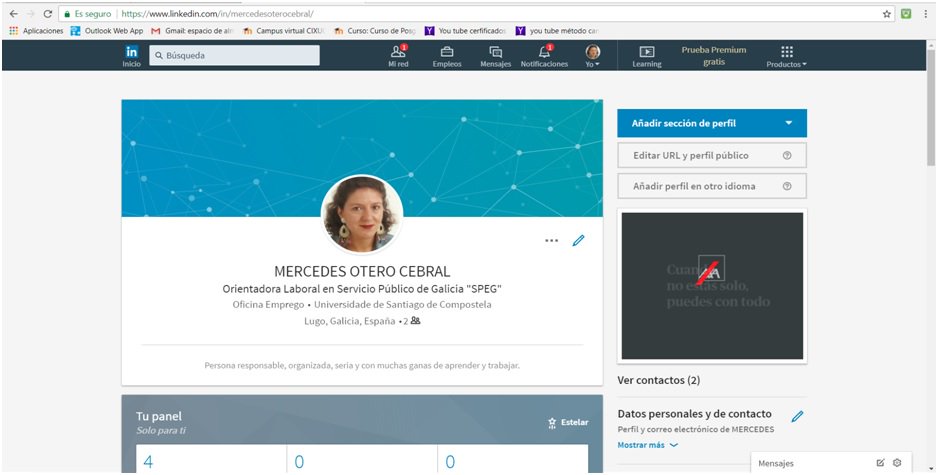The height and width of the screenshot is (475, 938).
Task: Click Editar URL y perfil público
Action: (x=691, y=156)
